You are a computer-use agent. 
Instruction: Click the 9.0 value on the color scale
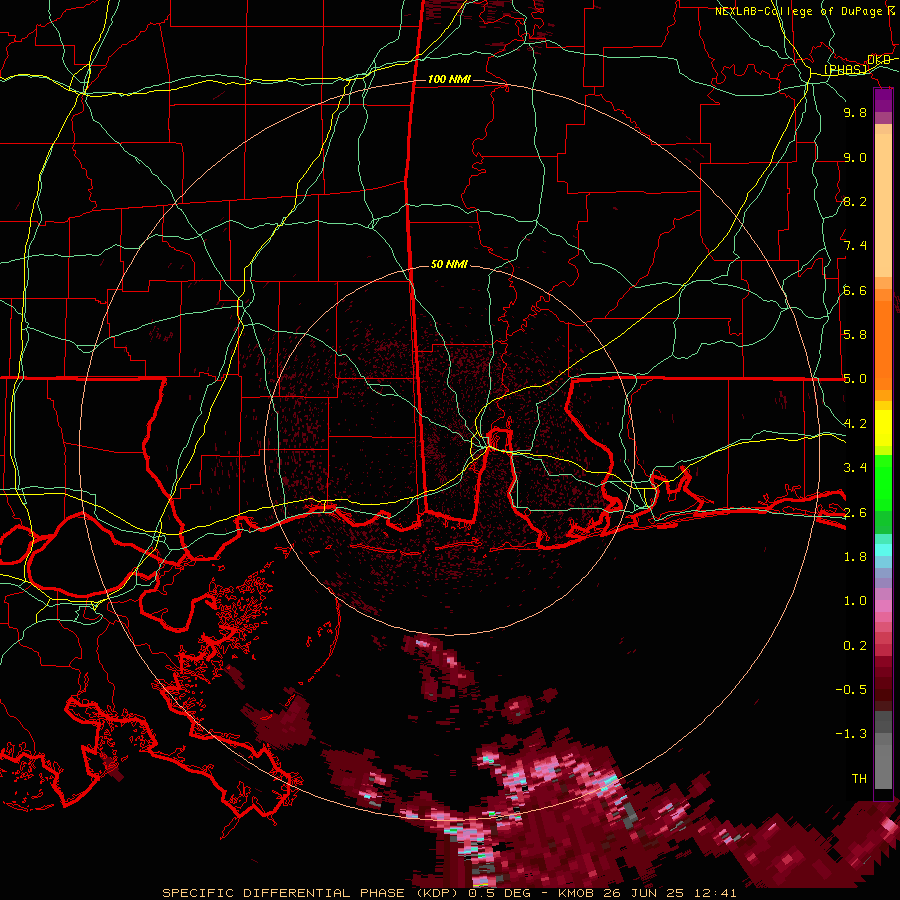click(855, 157)
